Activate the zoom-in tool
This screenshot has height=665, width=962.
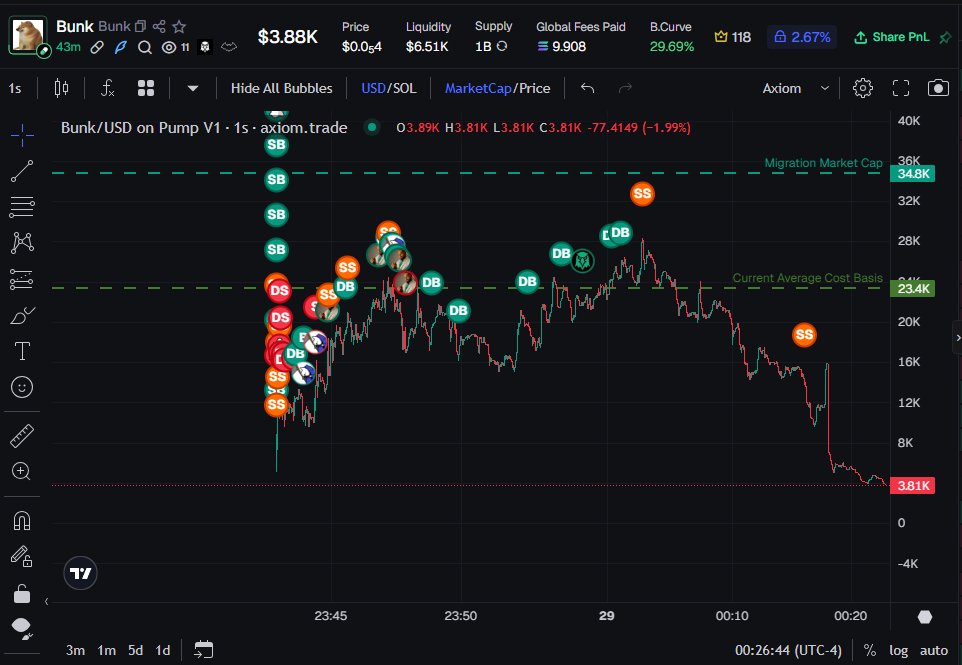(x=21, y=471)
